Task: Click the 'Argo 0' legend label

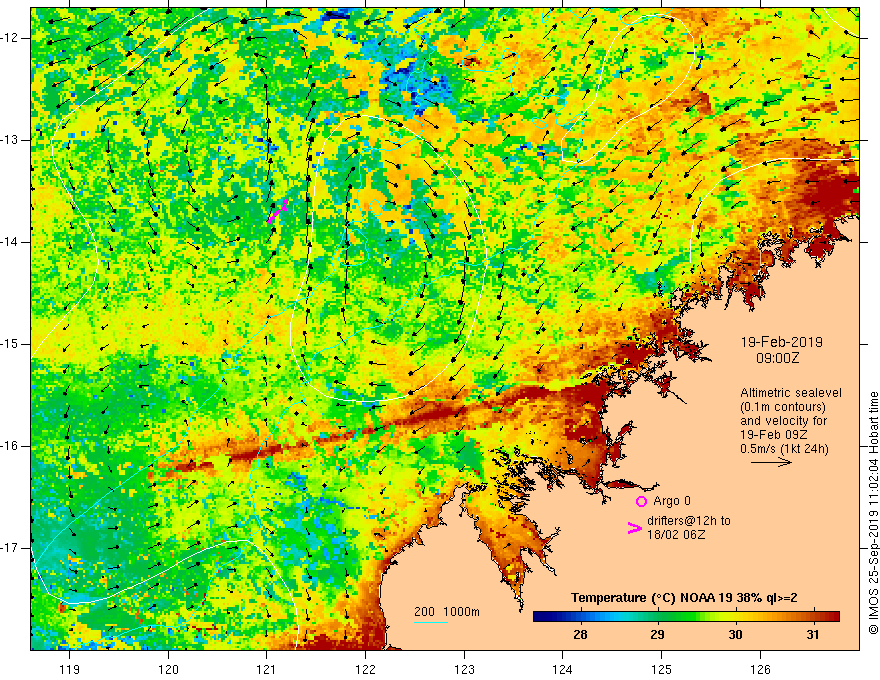Action: (x=672, y=501)
